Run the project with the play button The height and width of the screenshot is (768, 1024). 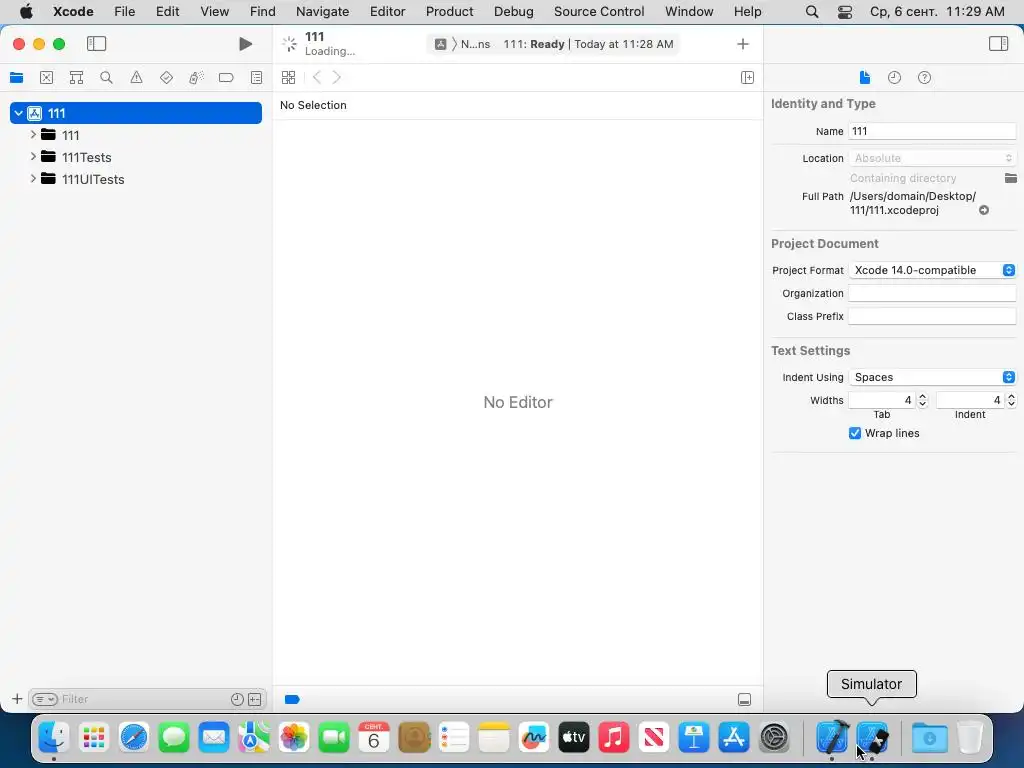[x=246, y=44]
